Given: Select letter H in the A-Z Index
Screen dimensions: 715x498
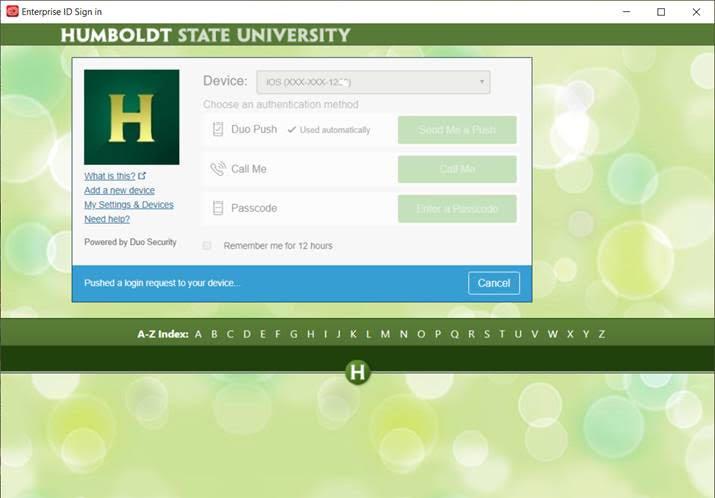Looking at the screenshot, I should coord(311,334).
